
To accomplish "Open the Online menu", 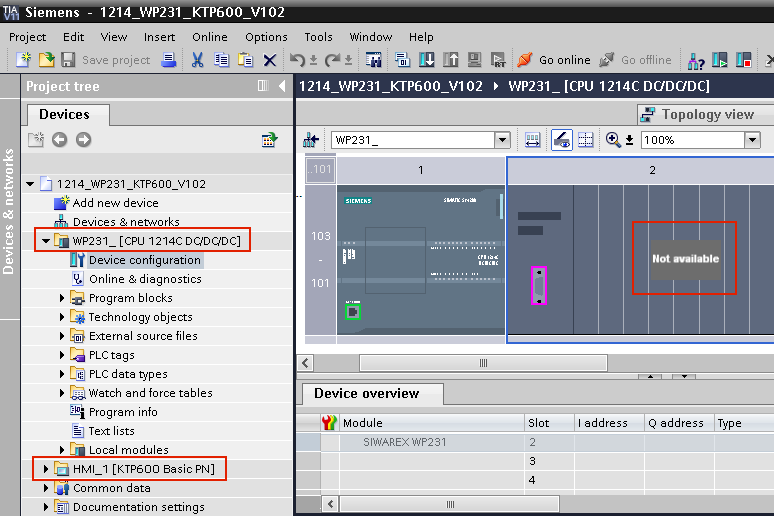I will pos(210,37).
